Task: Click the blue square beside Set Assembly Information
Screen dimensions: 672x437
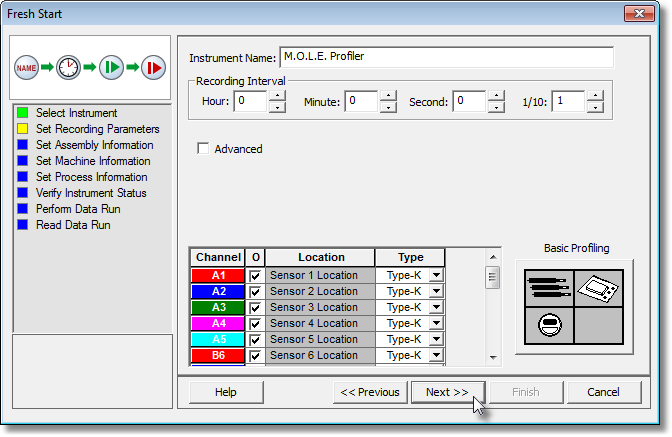Action: 23,145
